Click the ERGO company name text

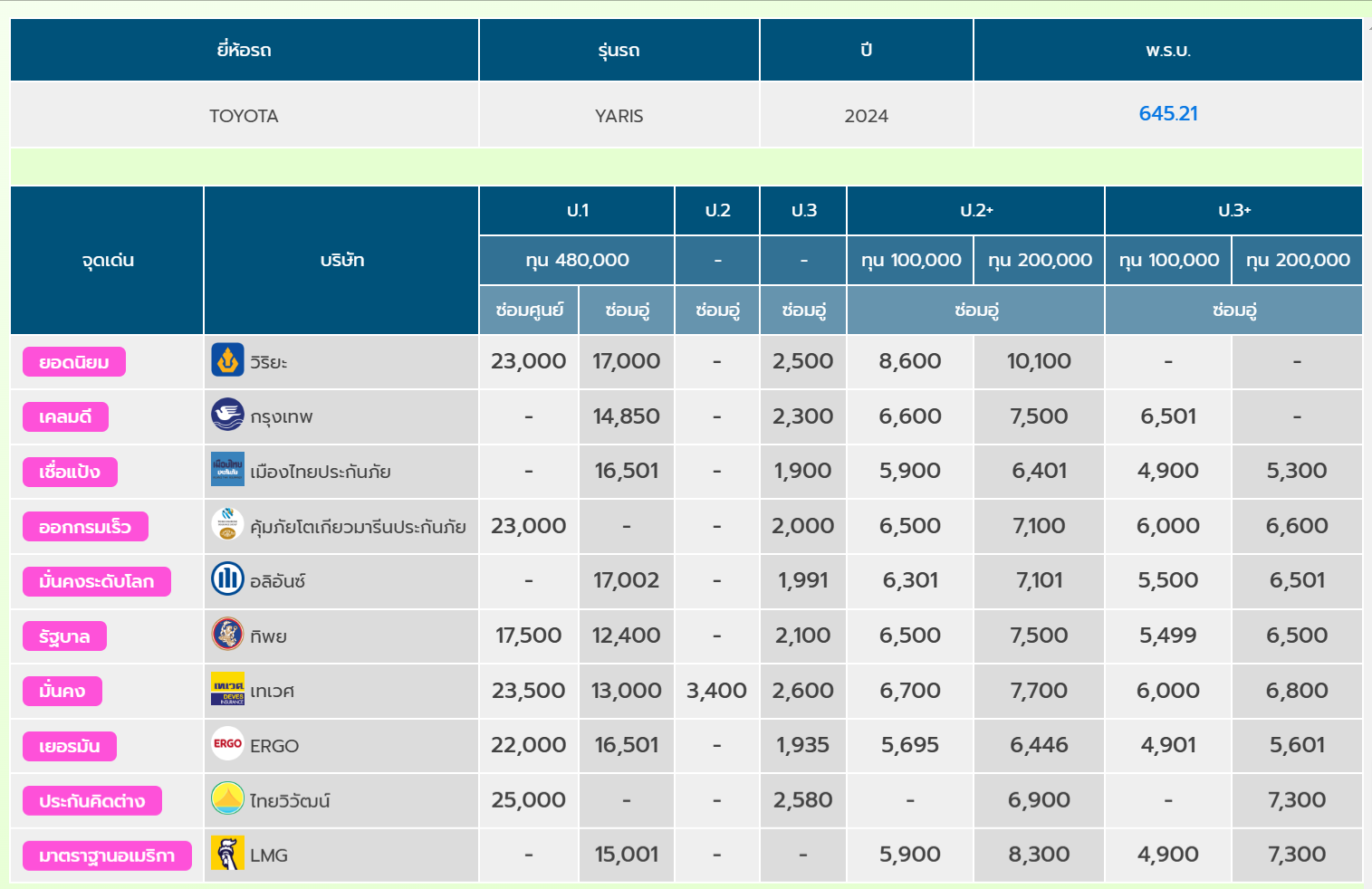click(274, 746)
